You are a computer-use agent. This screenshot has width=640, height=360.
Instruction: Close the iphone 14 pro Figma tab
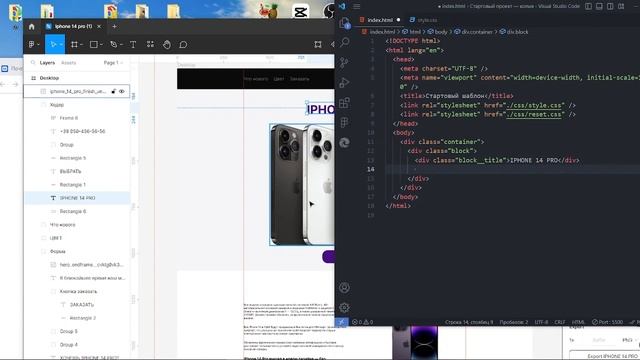click(x=99, y=27)
